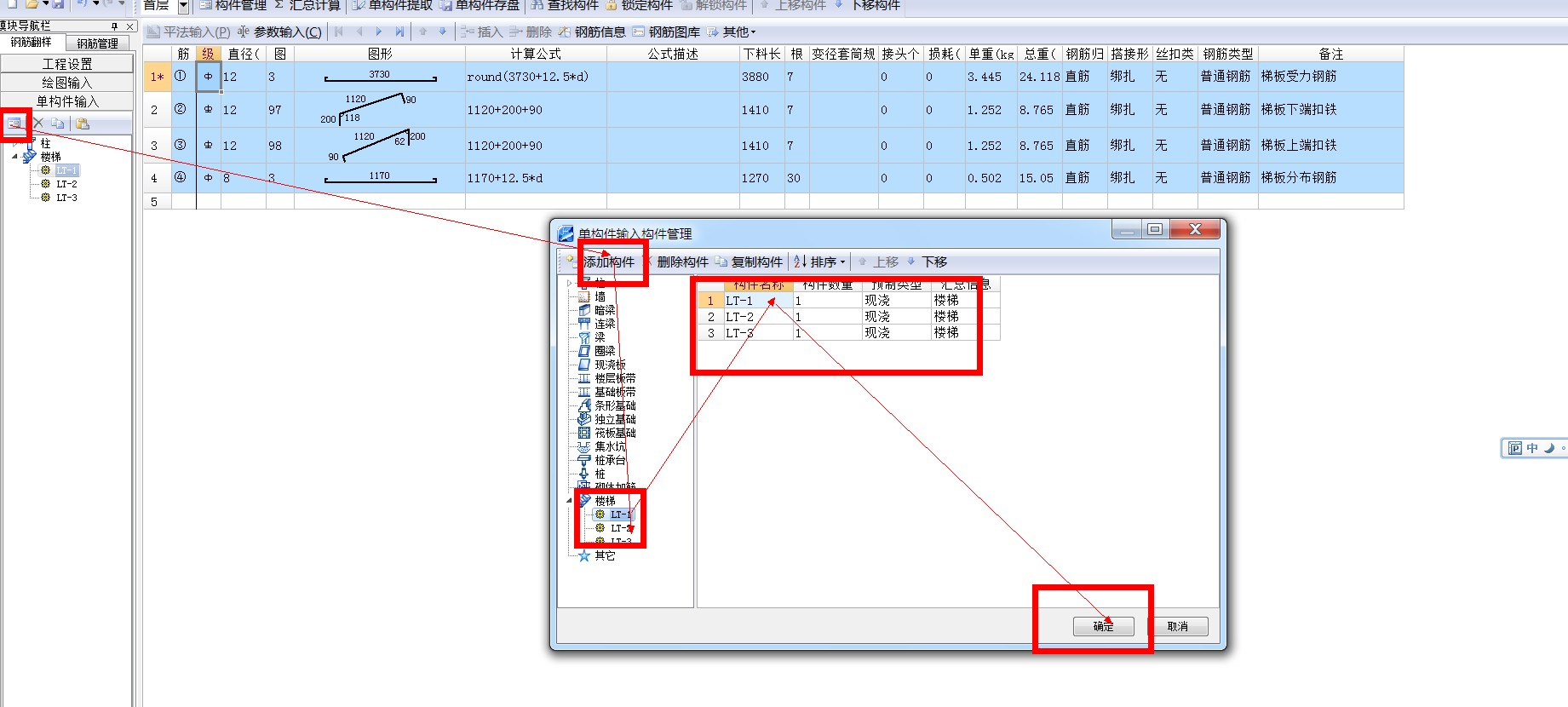Run 汇总计算 summary calculation
This screenshot has width=1568, height=707.
[x=307, y=5]
